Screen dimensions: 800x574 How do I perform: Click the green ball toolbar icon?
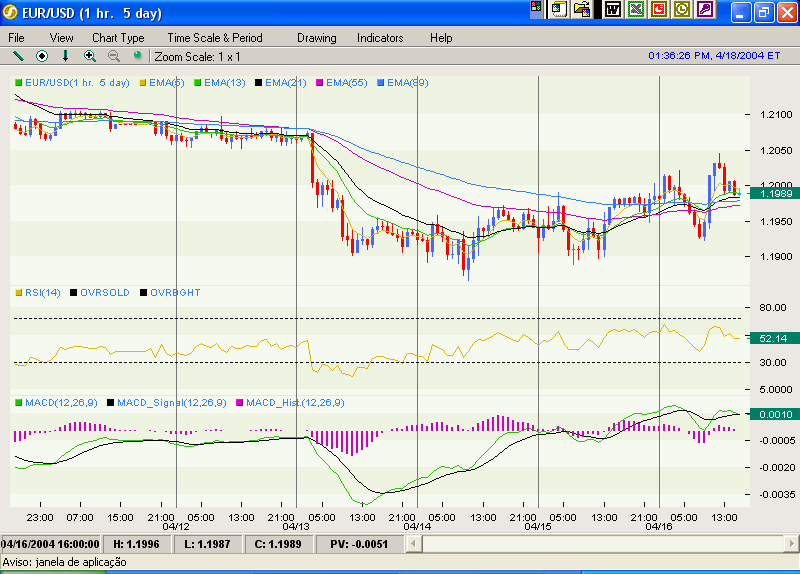pyautogui.click(x=138, y=57)
